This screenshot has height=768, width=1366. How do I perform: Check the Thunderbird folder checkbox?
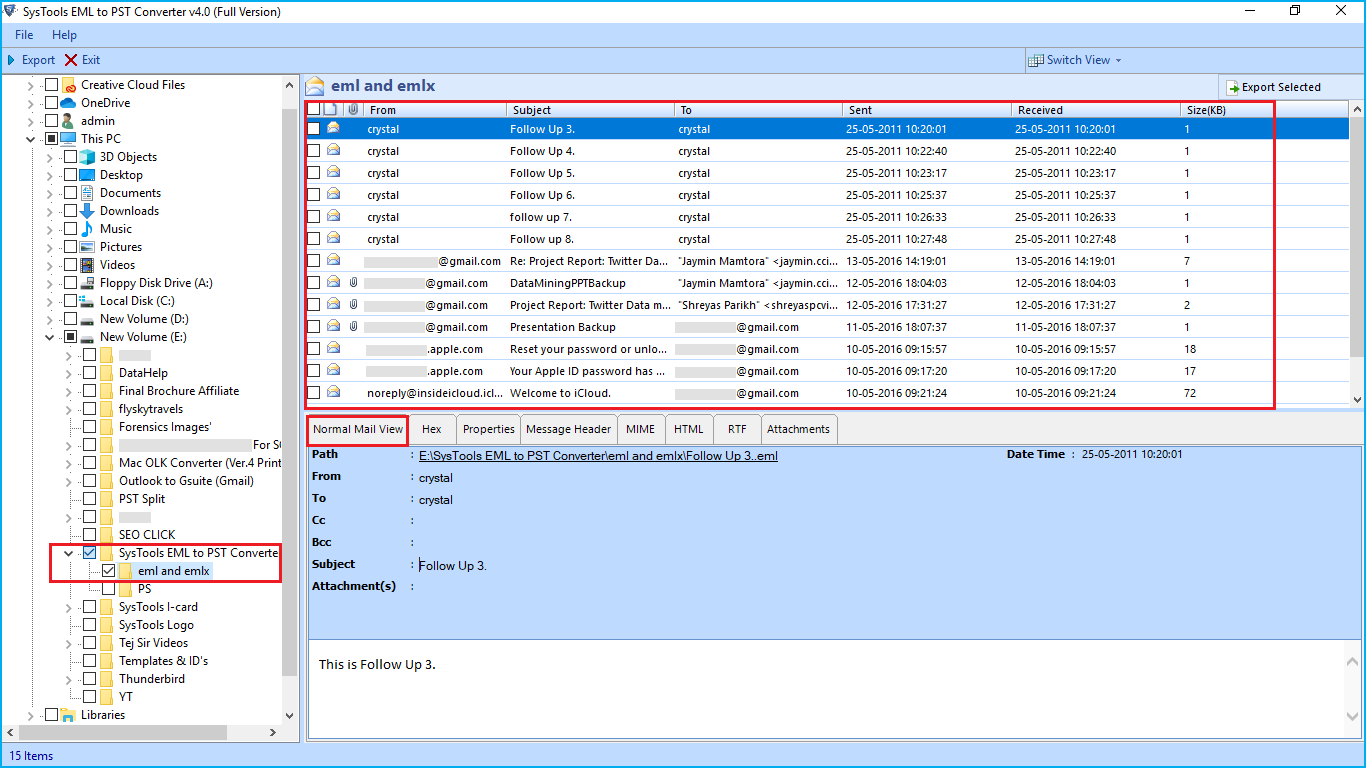[x=90, y=679]
